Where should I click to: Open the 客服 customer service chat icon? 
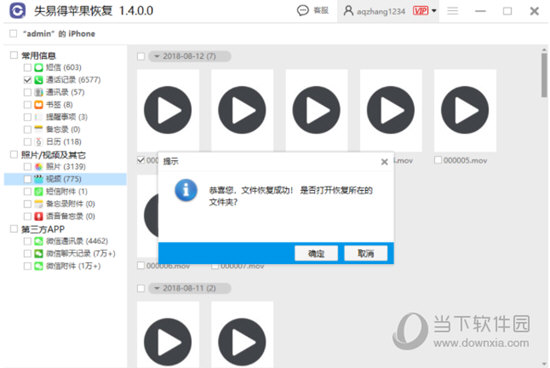(x=302, y=11)
